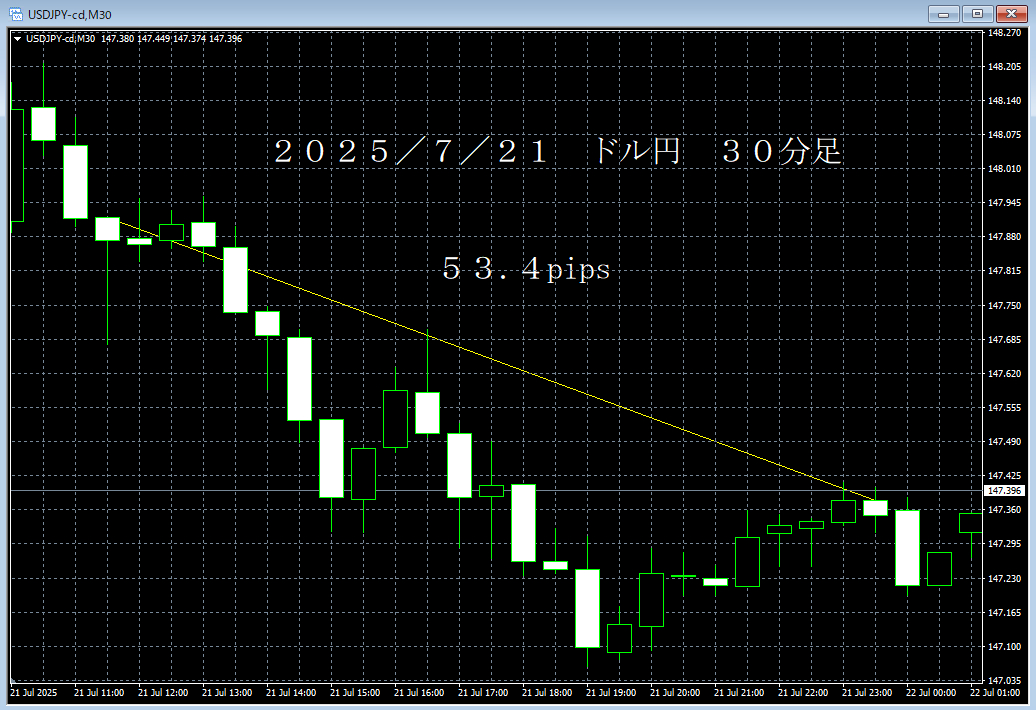The image size is (1036, 710).
Task: Click the 148.010 price scale label
Action: pyautogui.click(x=1004, y=169)
